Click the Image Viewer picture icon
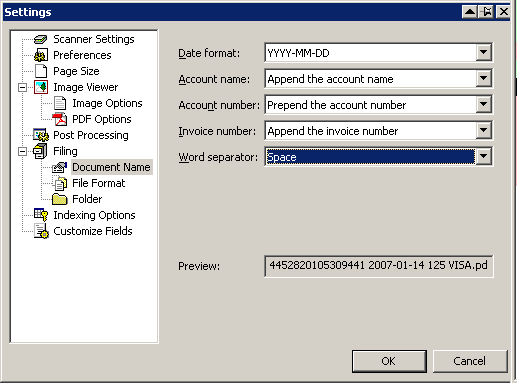517x383 pixels. click(x=41, y=87)
